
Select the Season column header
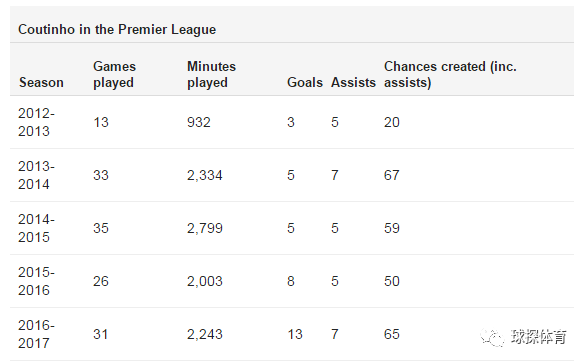(x=41, y=82)
